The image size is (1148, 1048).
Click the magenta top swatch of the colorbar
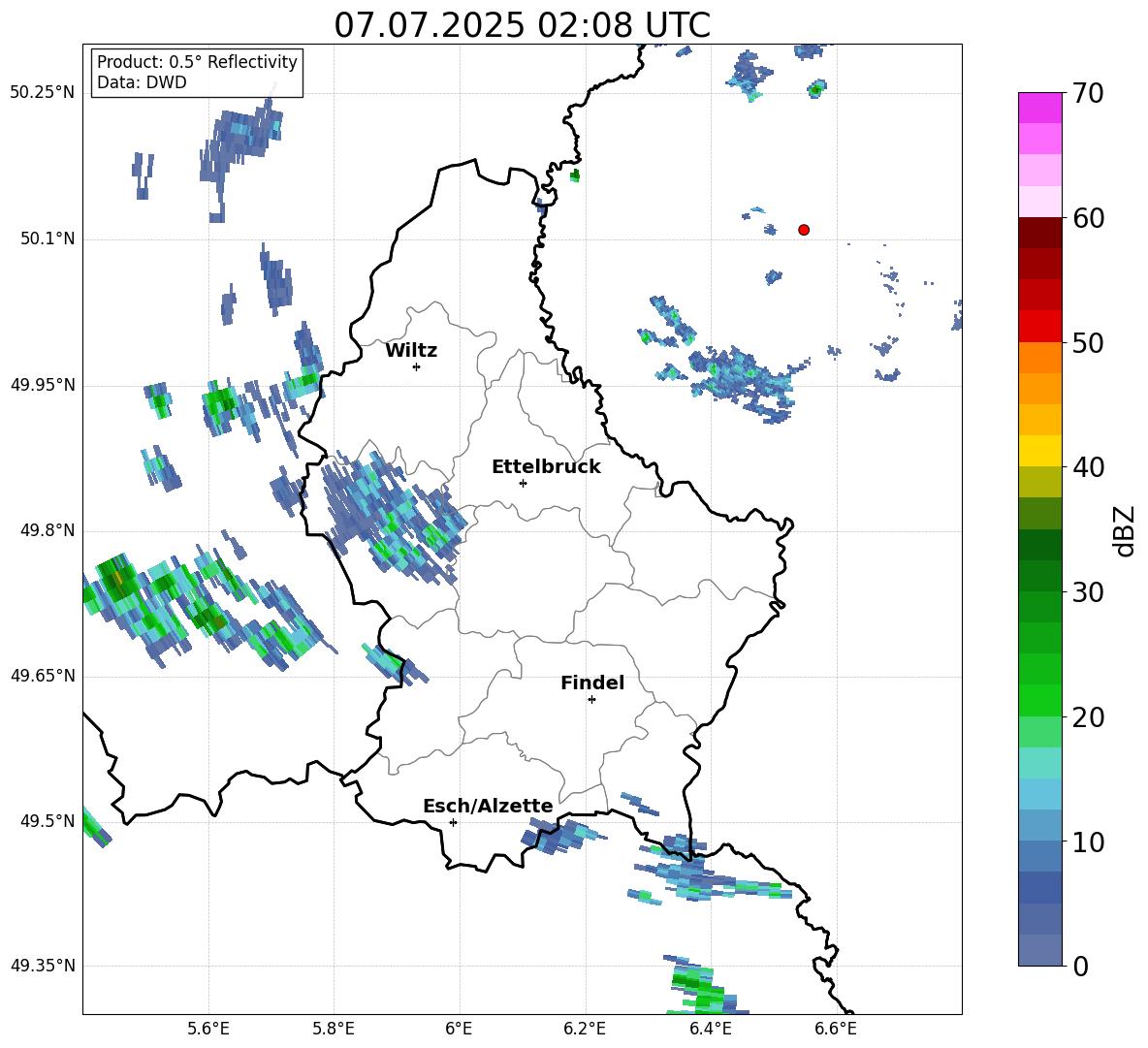pyautogui.click(x=1039, y=108)
